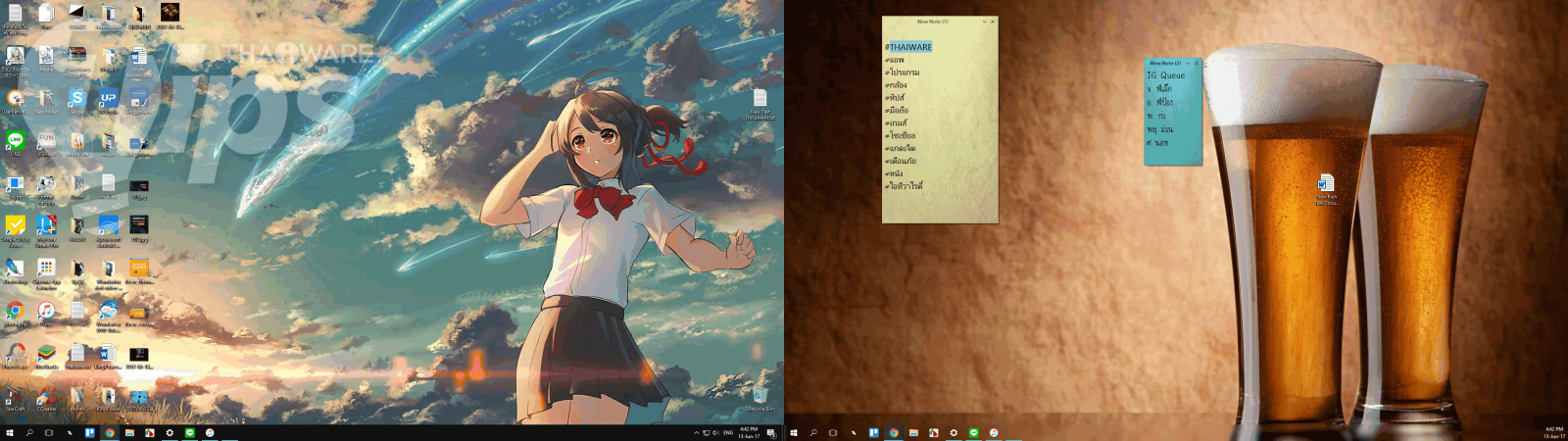Click the เกมส์ line in yellow note
This screenshot has width=1568, height=441.
click(896, 122)
